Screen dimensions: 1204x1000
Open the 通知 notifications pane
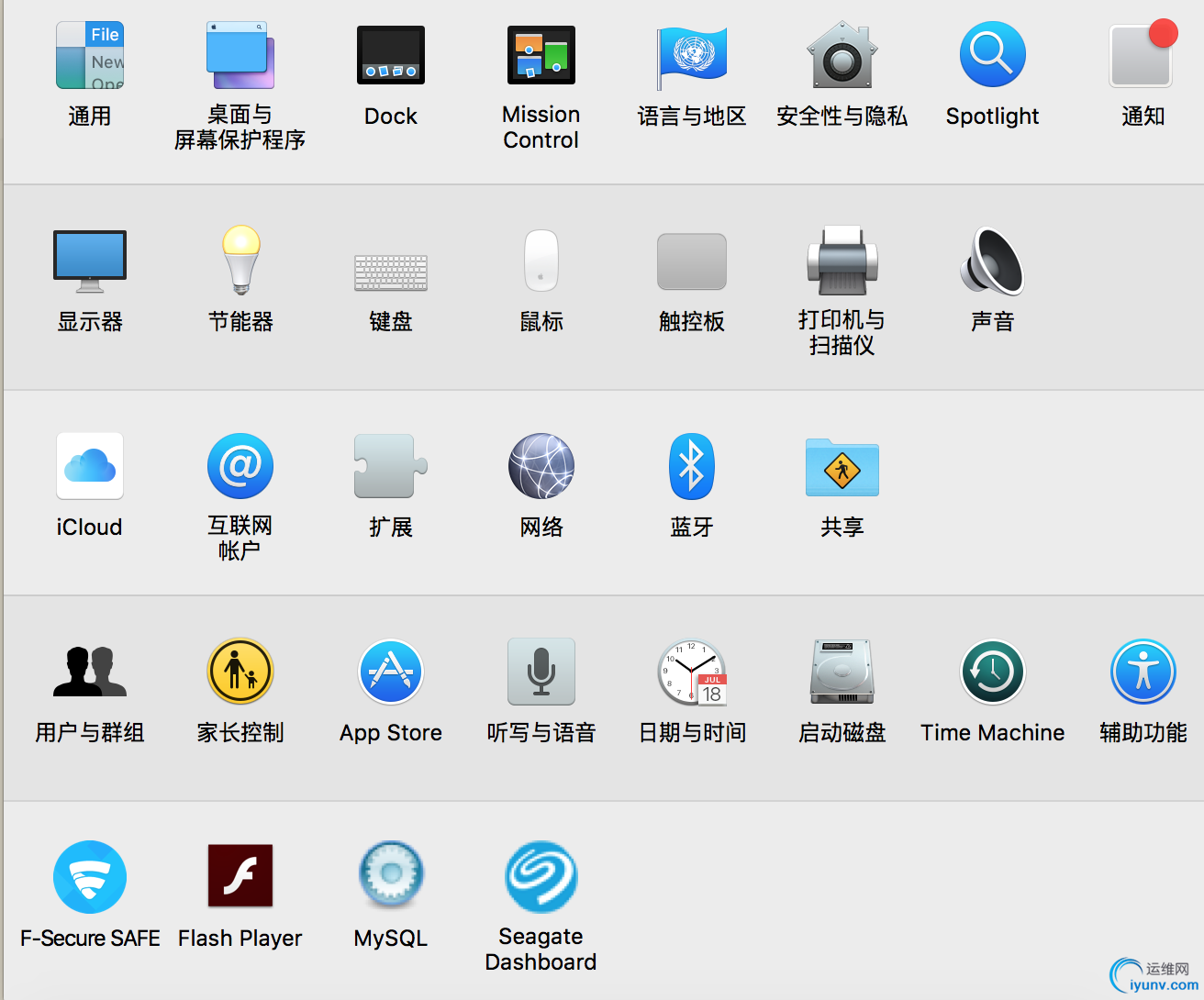pos(1143,55)
